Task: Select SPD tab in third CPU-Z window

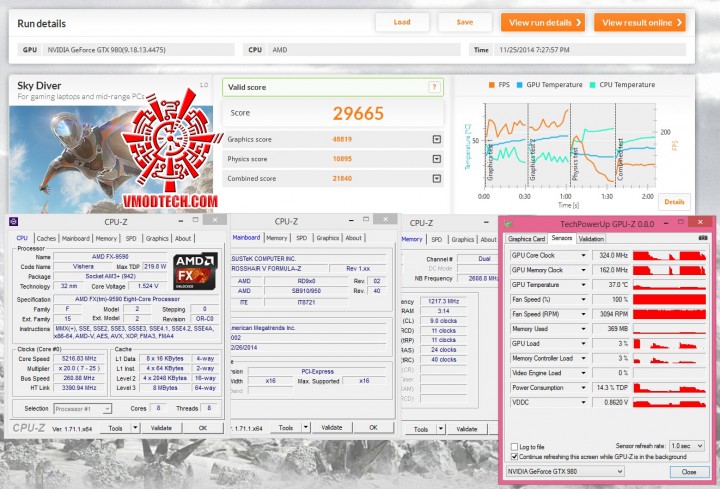Action: coord(437,239)
